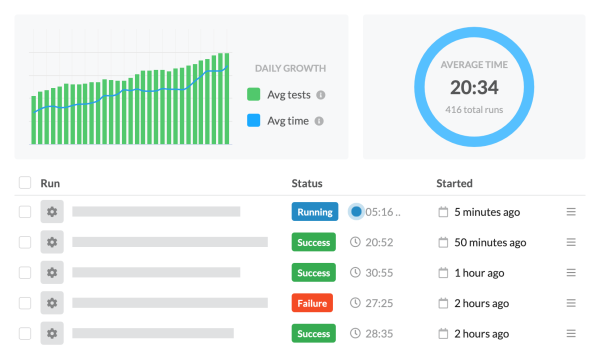The height and width of the screenshot is (360, 600).
Task: Click the gear icon of the 20:52 run
Action: point(52,242)
